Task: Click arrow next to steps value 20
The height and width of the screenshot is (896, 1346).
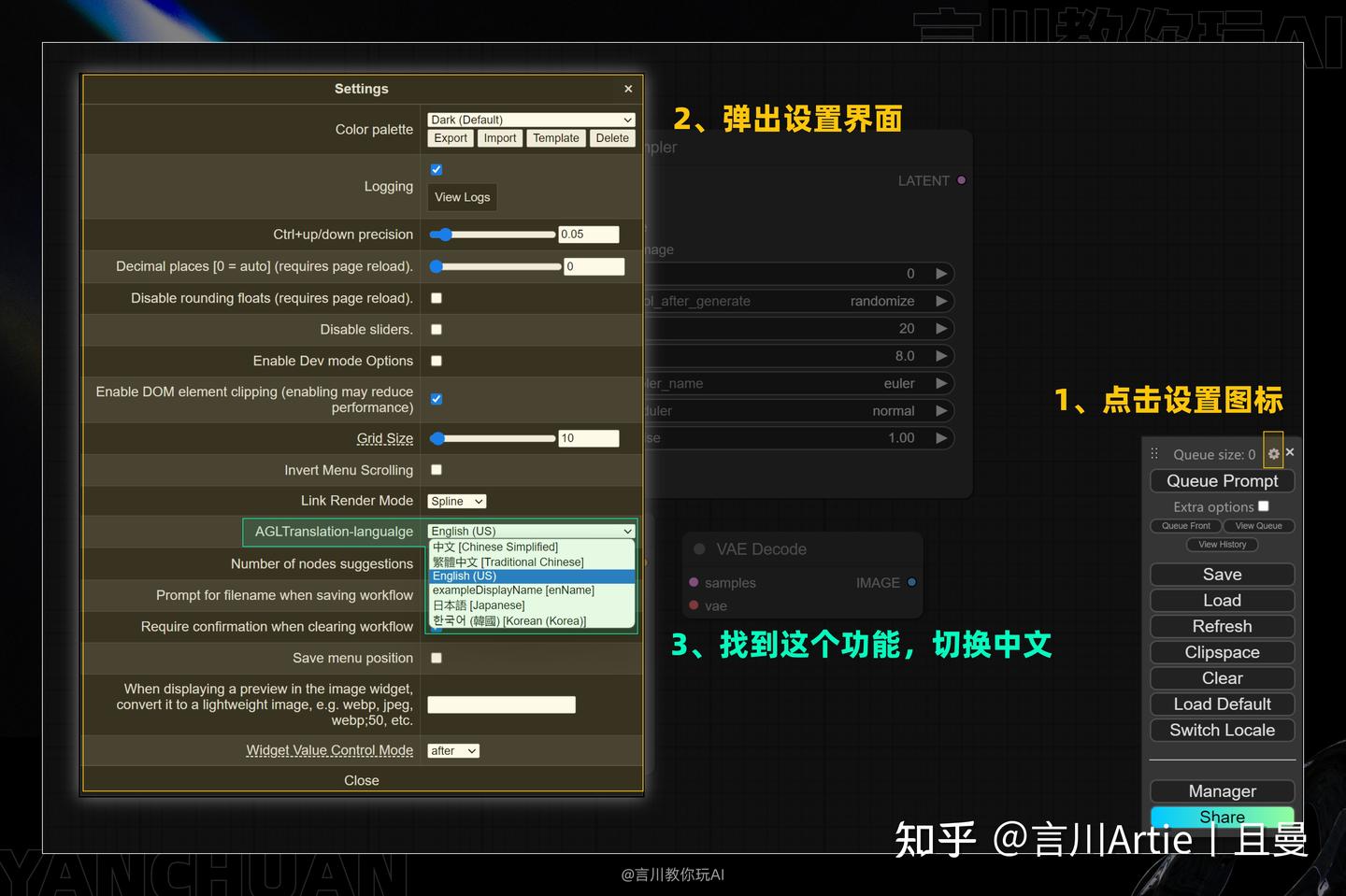Action: click(941, 328)
